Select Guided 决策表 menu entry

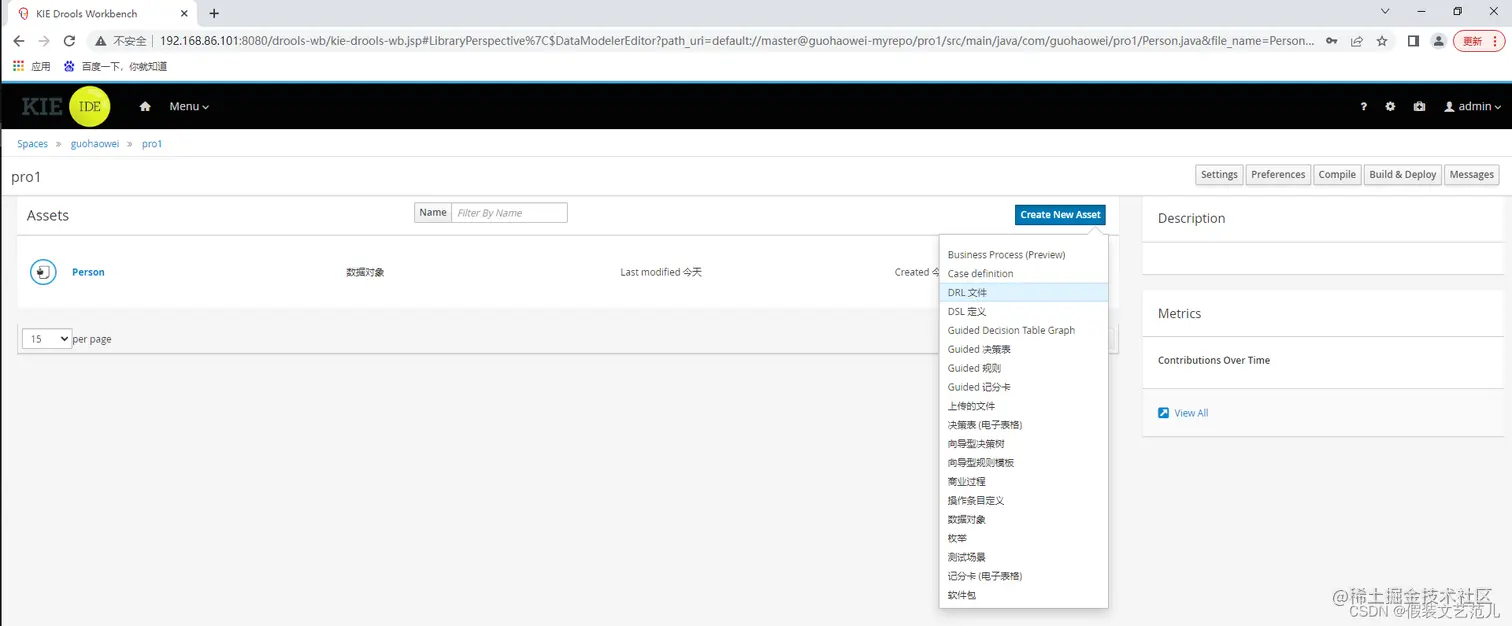1024,350
